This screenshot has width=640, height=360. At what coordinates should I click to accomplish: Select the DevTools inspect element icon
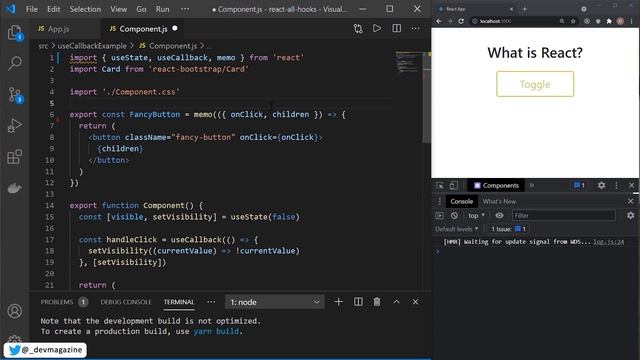pos(440,185)
